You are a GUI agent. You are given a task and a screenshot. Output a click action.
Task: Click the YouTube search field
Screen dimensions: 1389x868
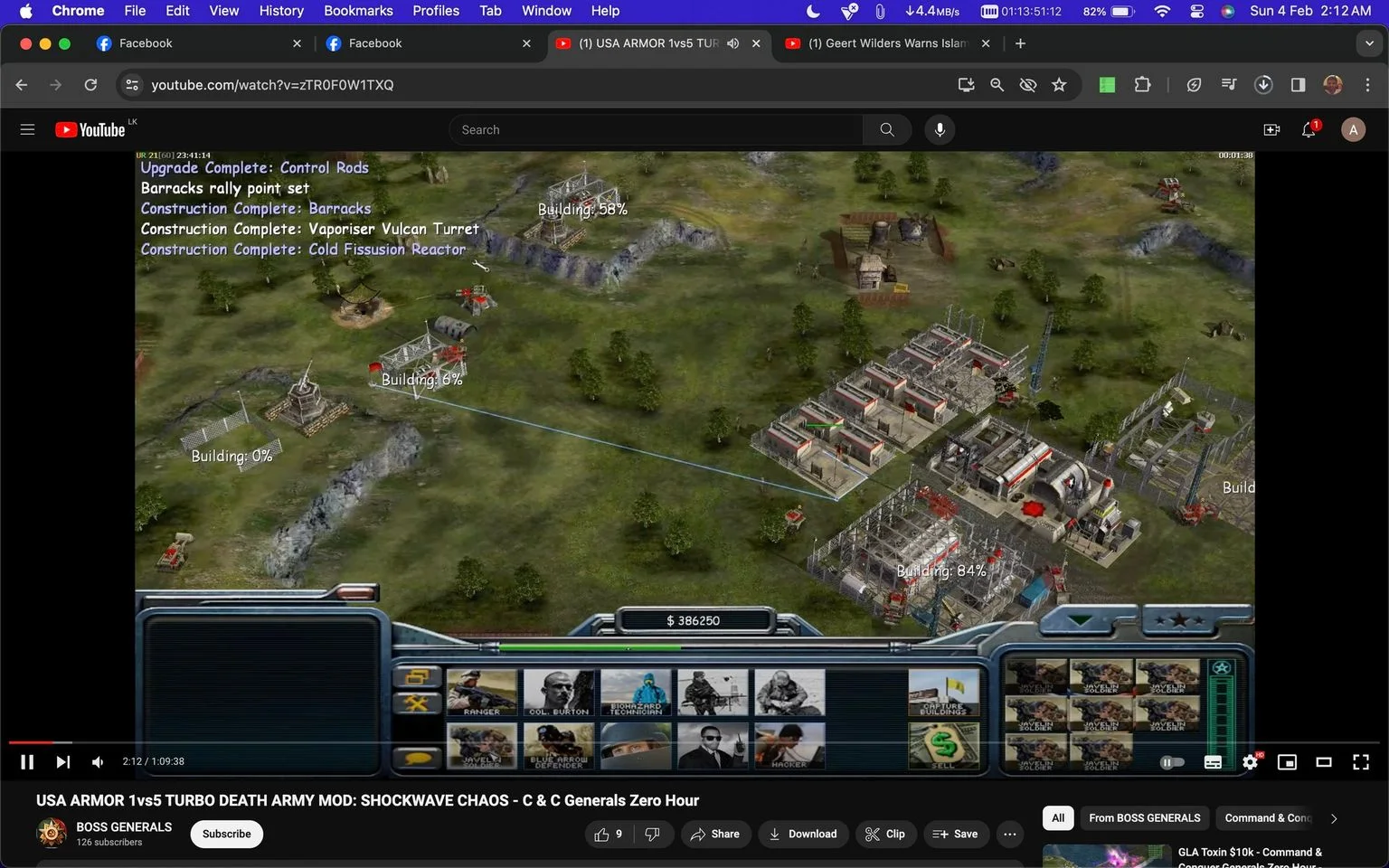coord(656,130)
